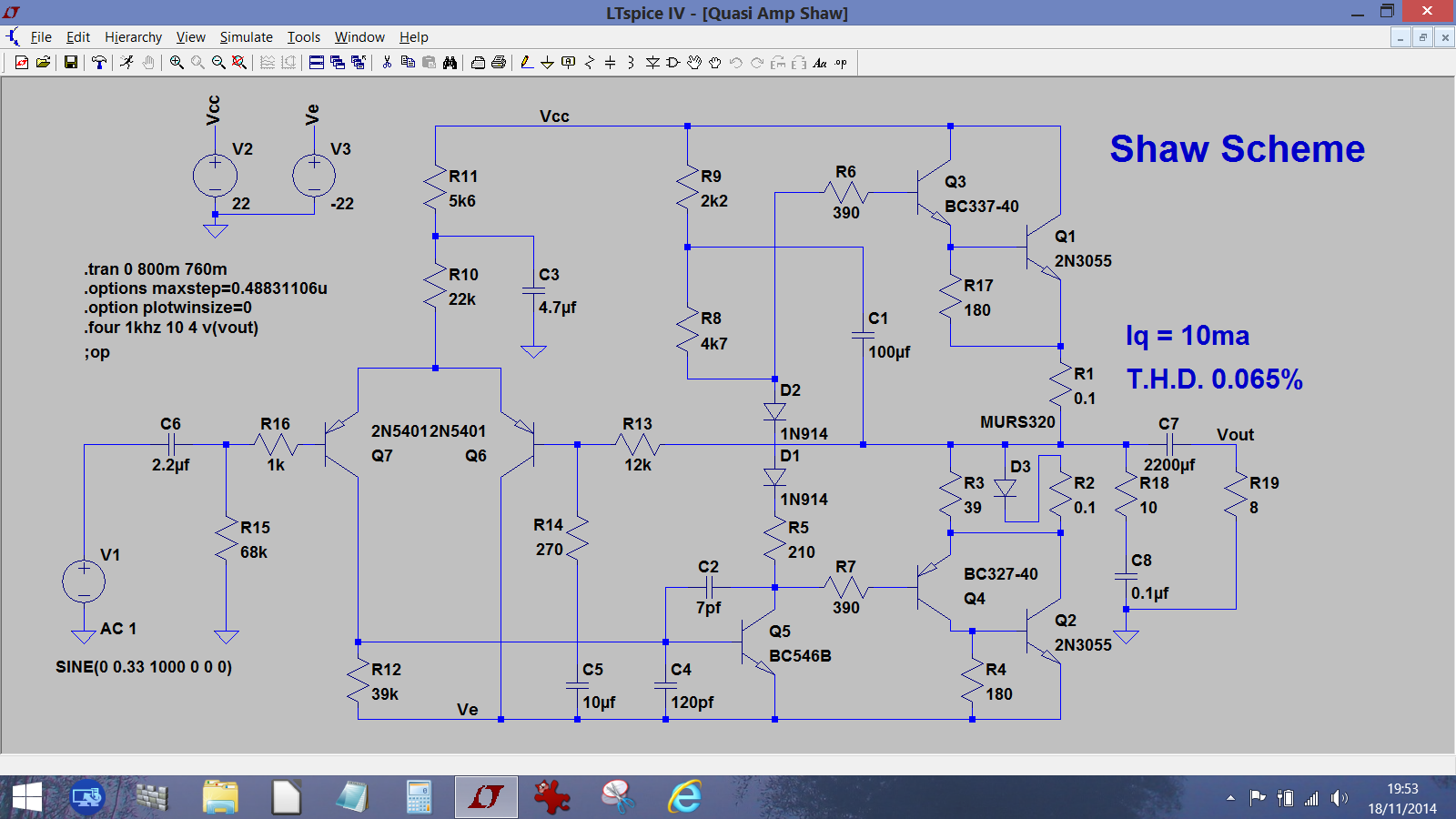Select the Draw Wire pencil tool

(526, 63)
